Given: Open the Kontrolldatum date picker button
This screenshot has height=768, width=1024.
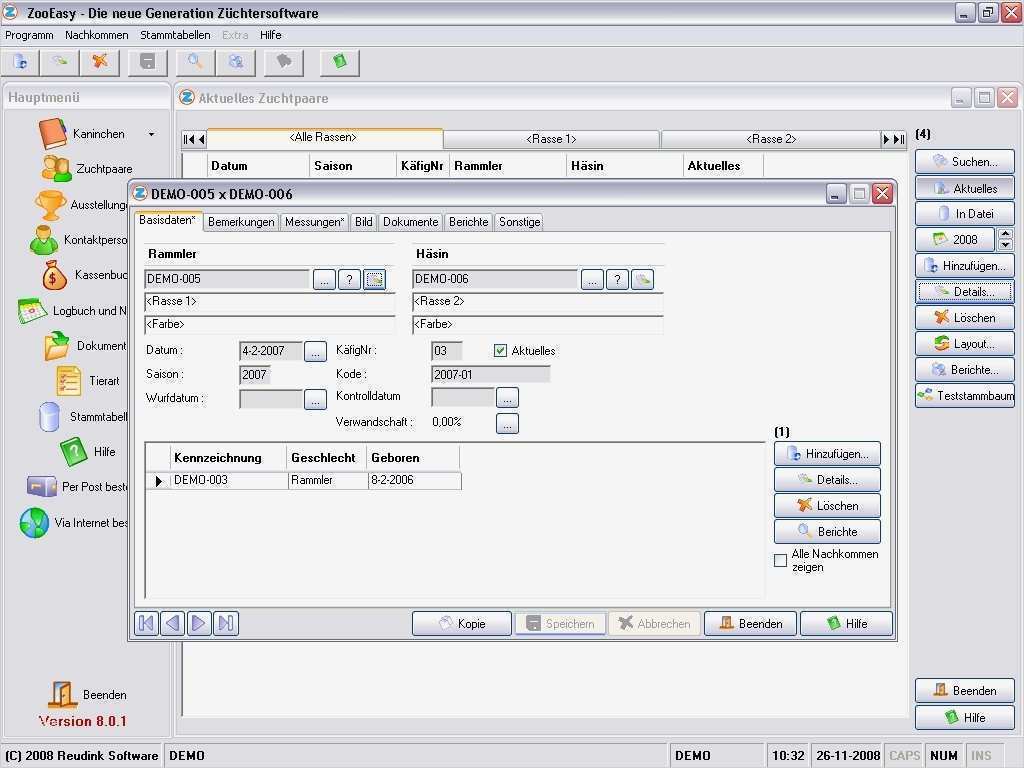Looking at the screenshot, I should [x=507, y=397].
